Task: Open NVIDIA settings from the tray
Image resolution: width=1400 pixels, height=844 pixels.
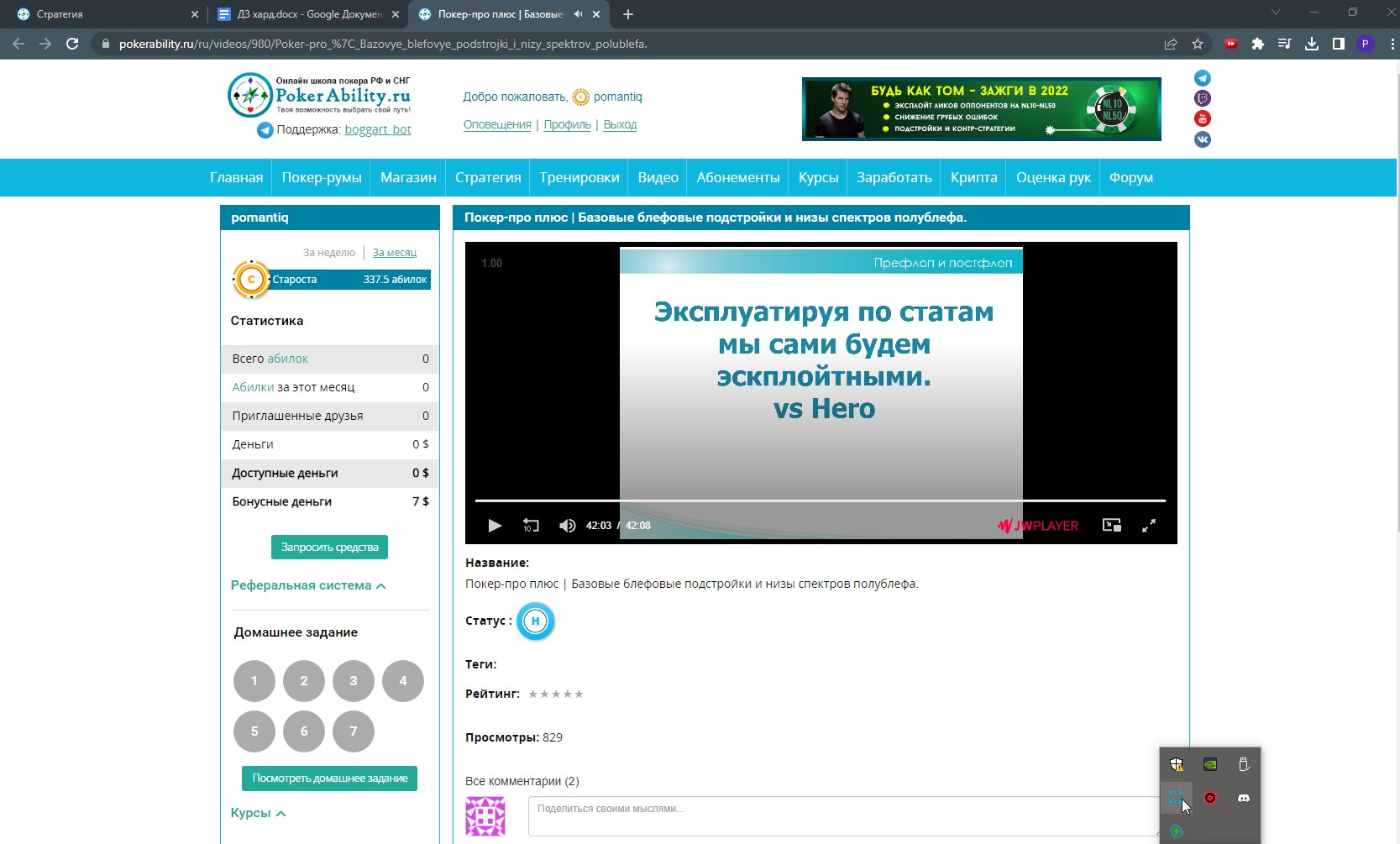Action: [1210, 764]
